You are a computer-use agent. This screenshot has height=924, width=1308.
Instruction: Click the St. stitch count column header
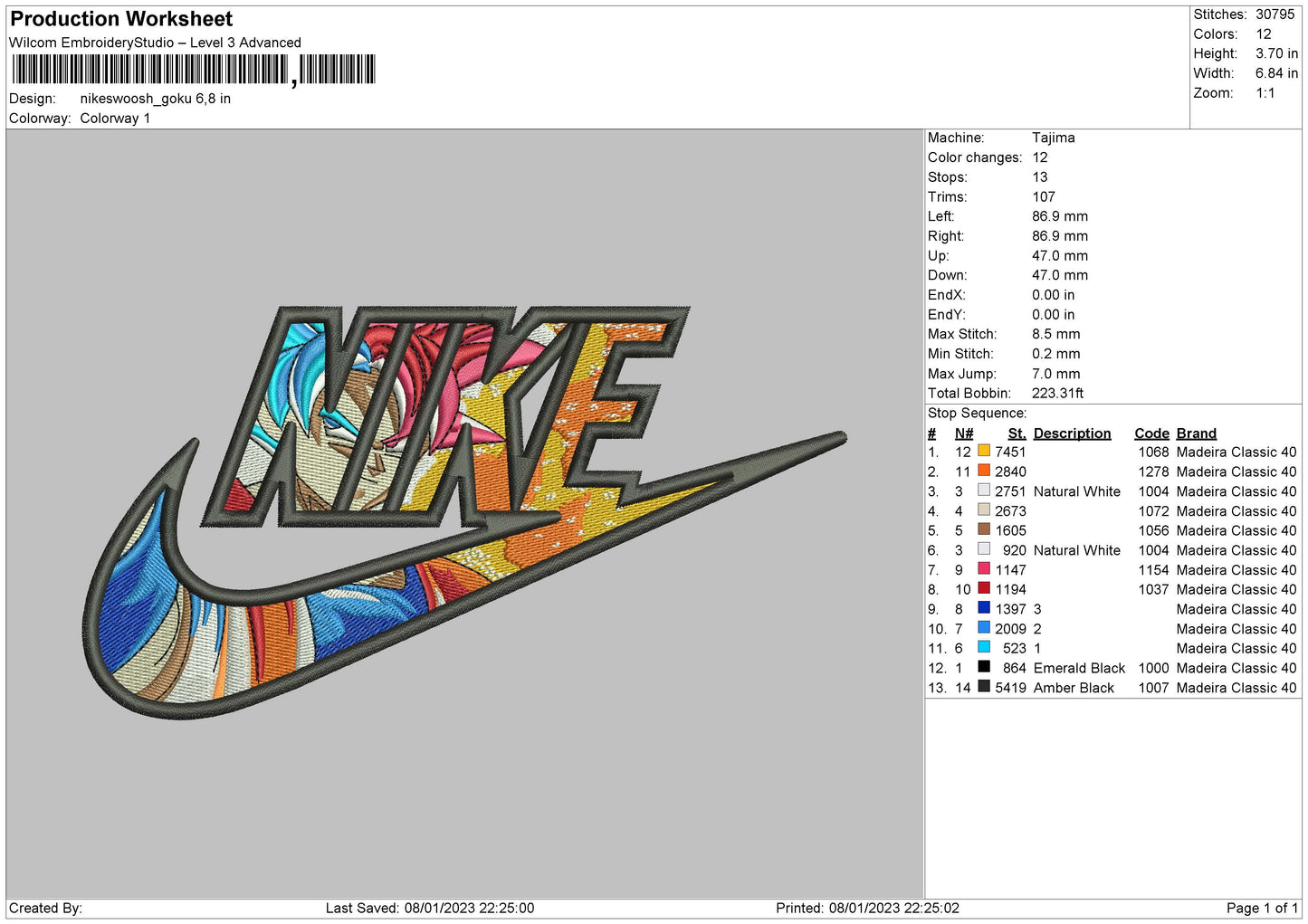point(1017,433)
